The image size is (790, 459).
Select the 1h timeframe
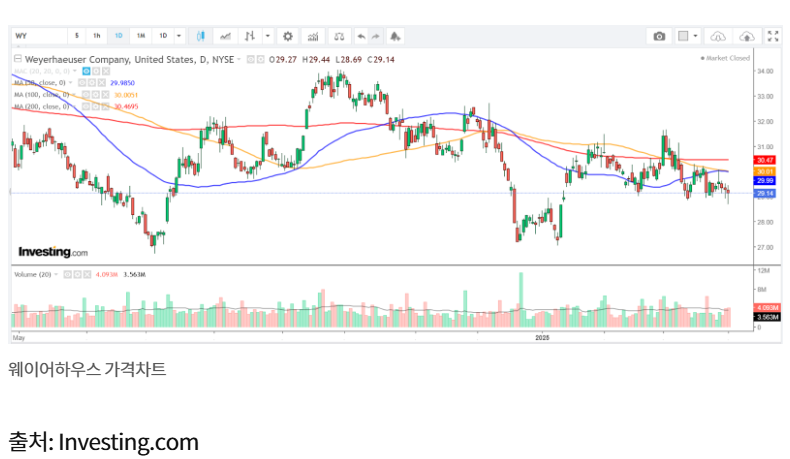click(97, 36)
